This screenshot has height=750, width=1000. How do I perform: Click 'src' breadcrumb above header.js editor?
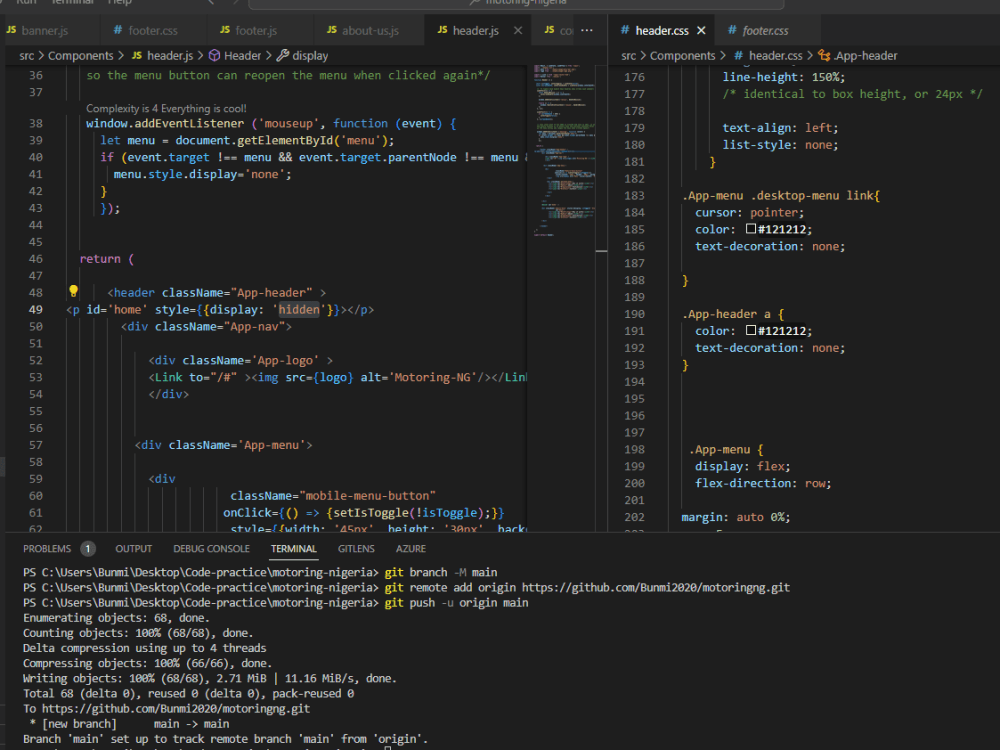27,55
